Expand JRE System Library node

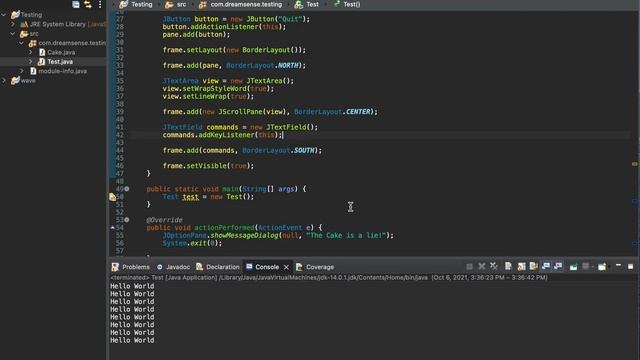13,24
